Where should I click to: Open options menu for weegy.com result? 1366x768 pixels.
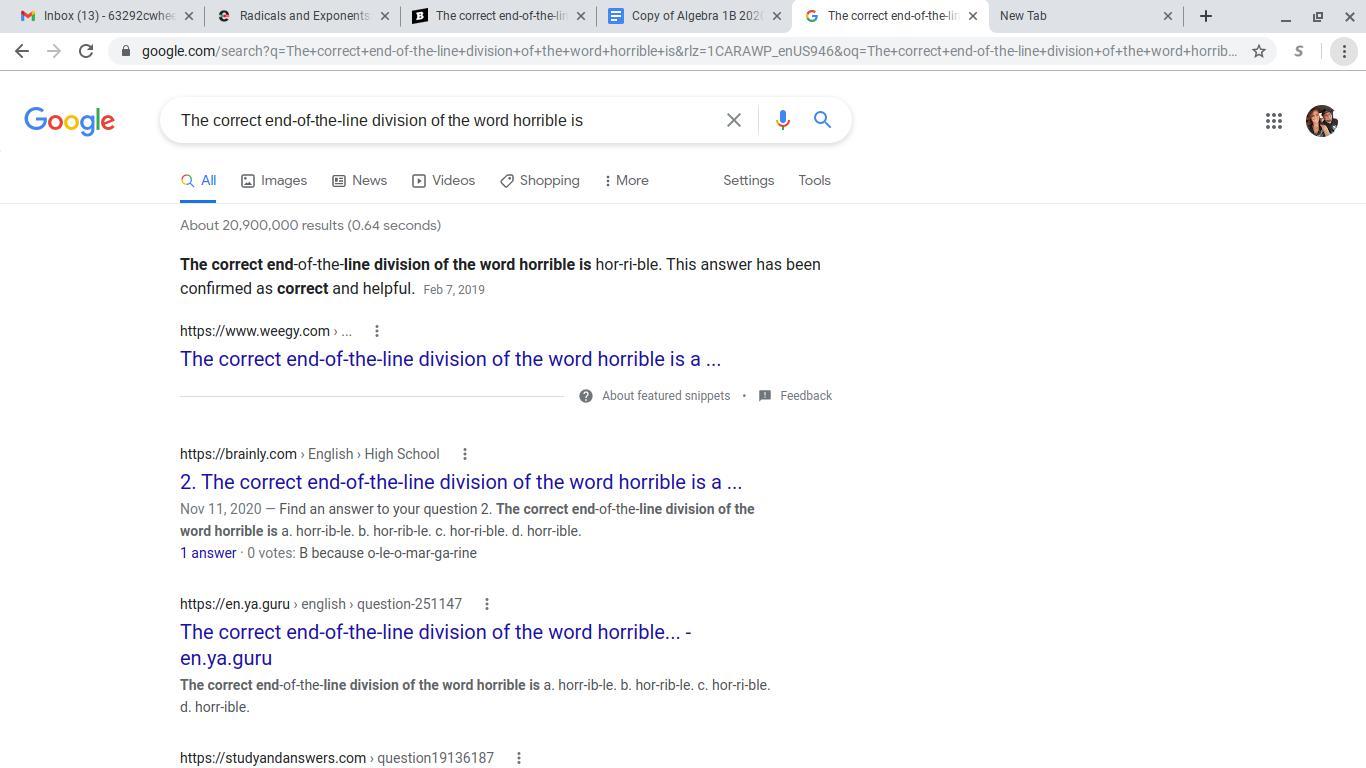point(377,331)
